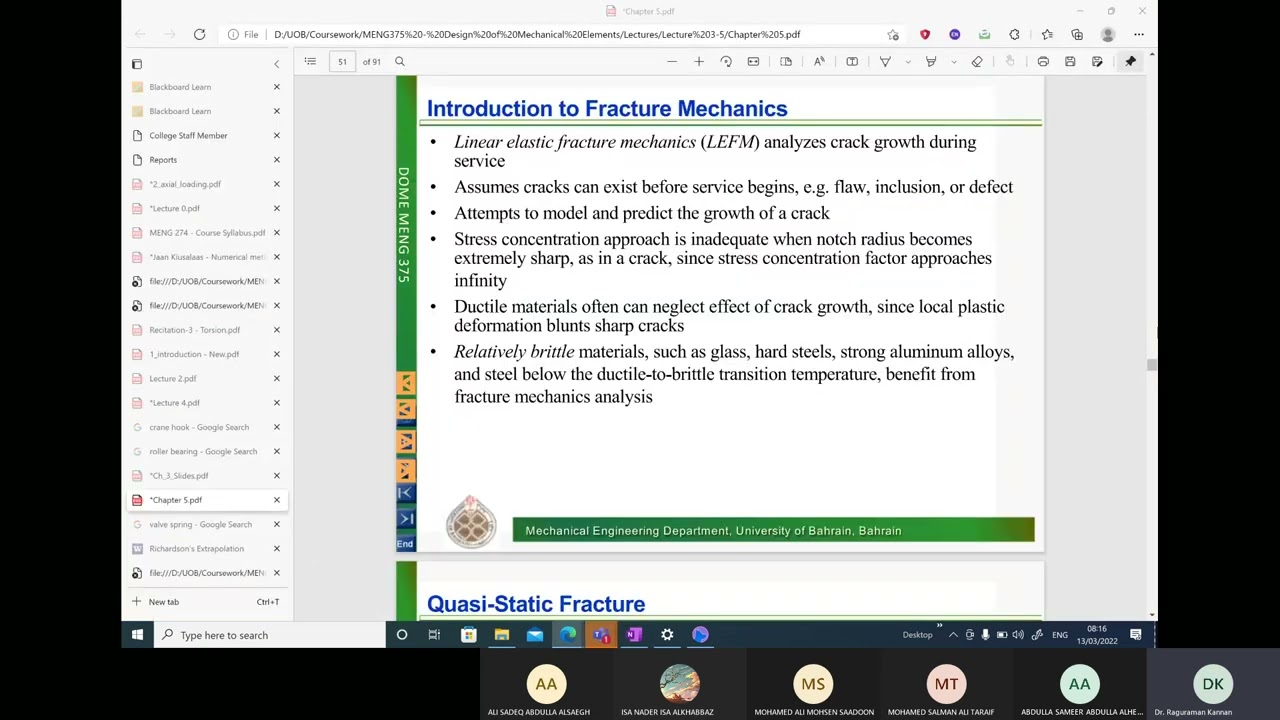Close the Reports tab
The width and height of the screenshot is (1280, 720).
tap(277, 160)
